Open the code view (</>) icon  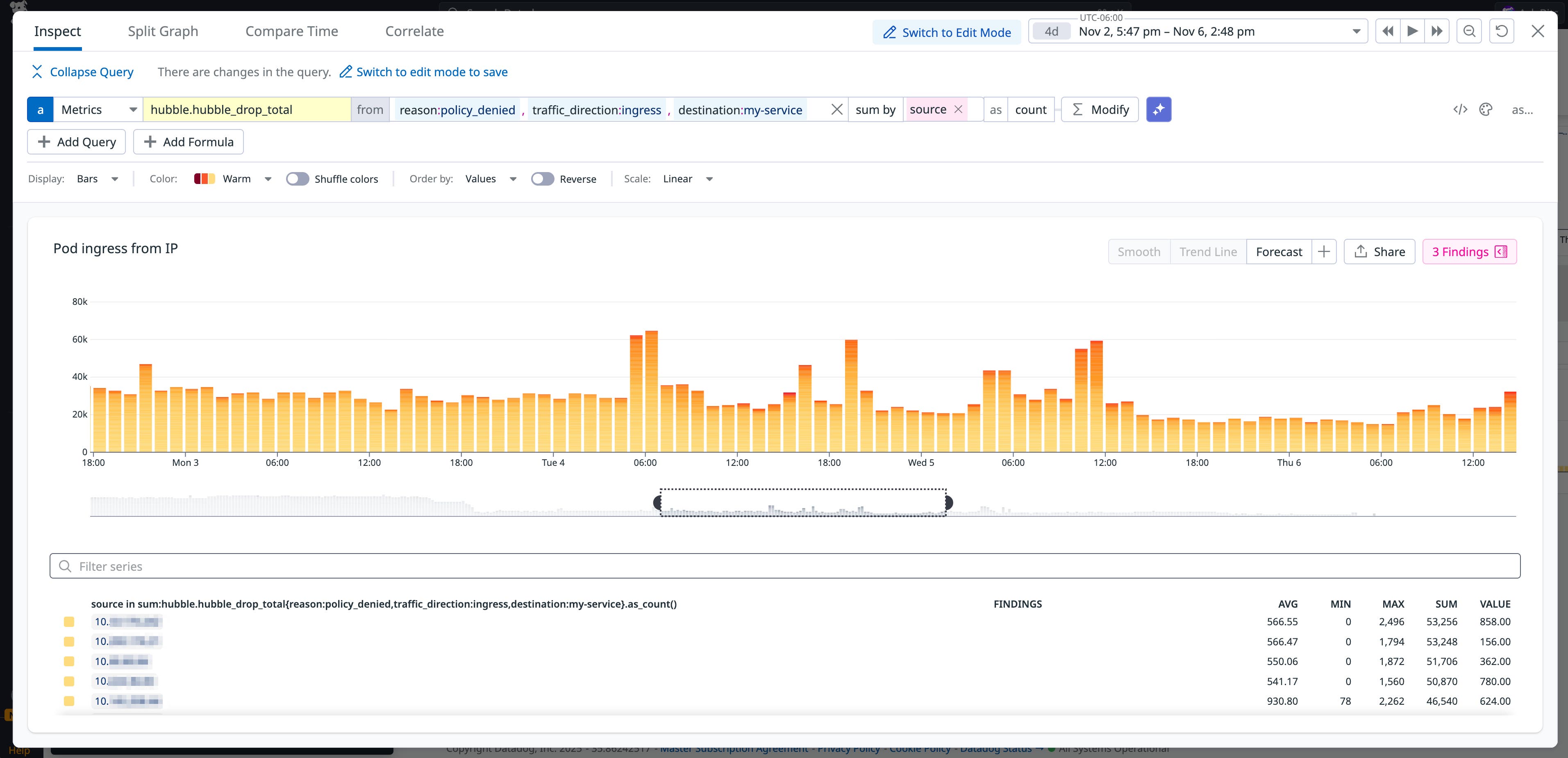(x=1461, y=109)
